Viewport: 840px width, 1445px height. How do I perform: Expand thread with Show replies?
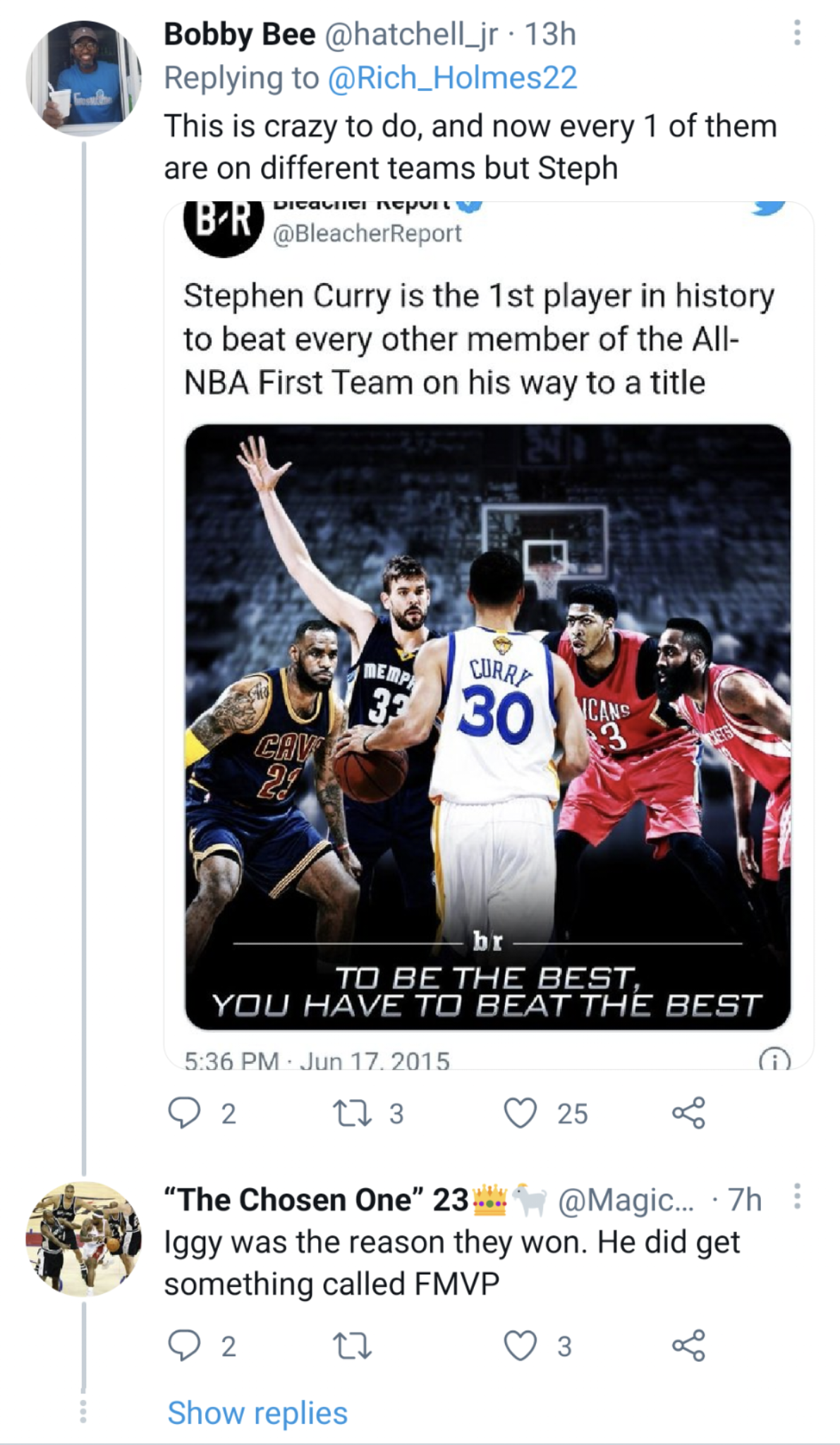click(x=257, y=1413)
